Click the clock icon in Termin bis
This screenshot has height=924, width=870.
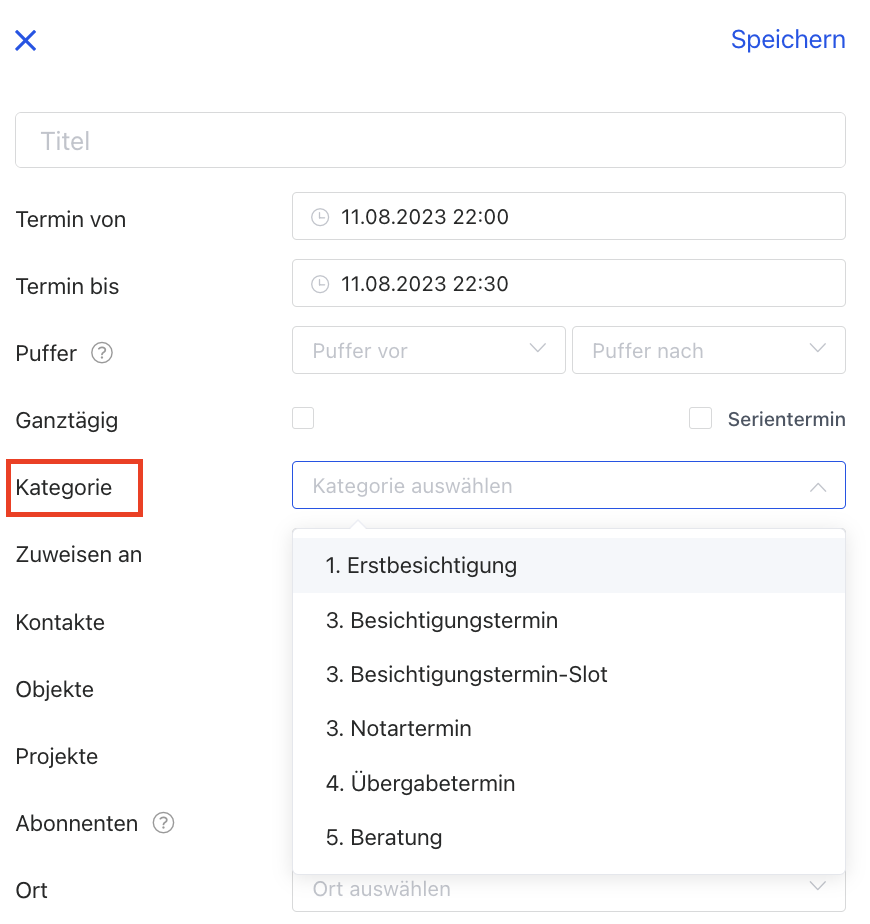pyautogui.click(x=320, y=284)
